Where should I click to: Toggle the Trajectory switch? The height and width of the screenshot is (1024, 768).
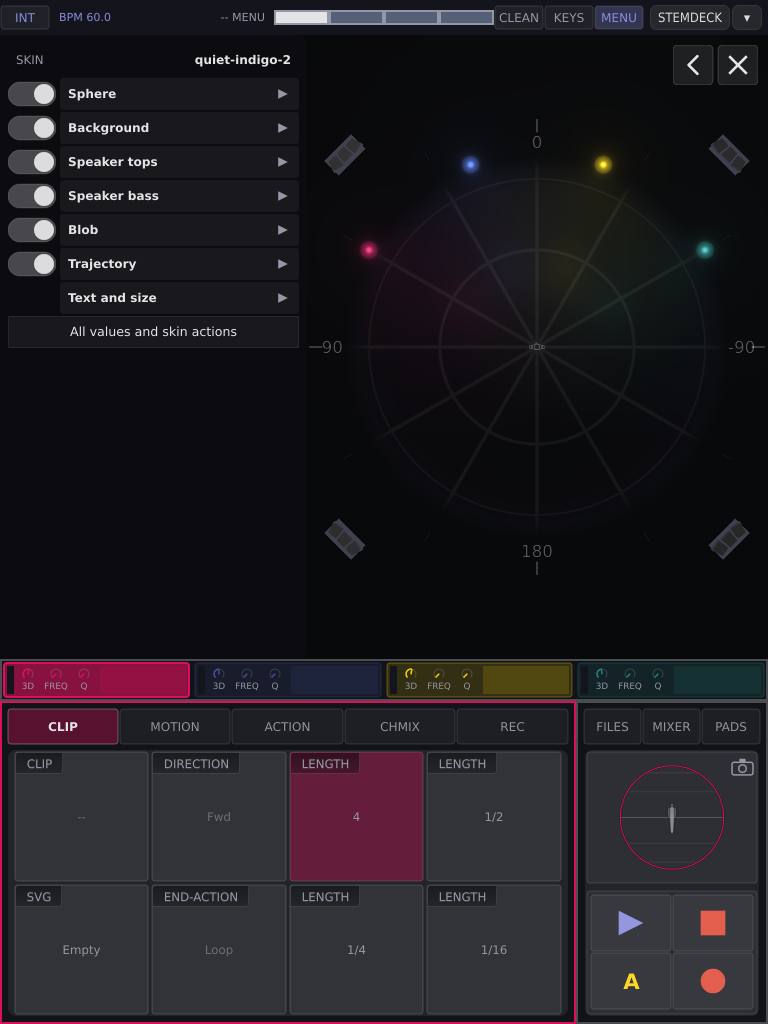pyautogui.click(x=32, y=264)
